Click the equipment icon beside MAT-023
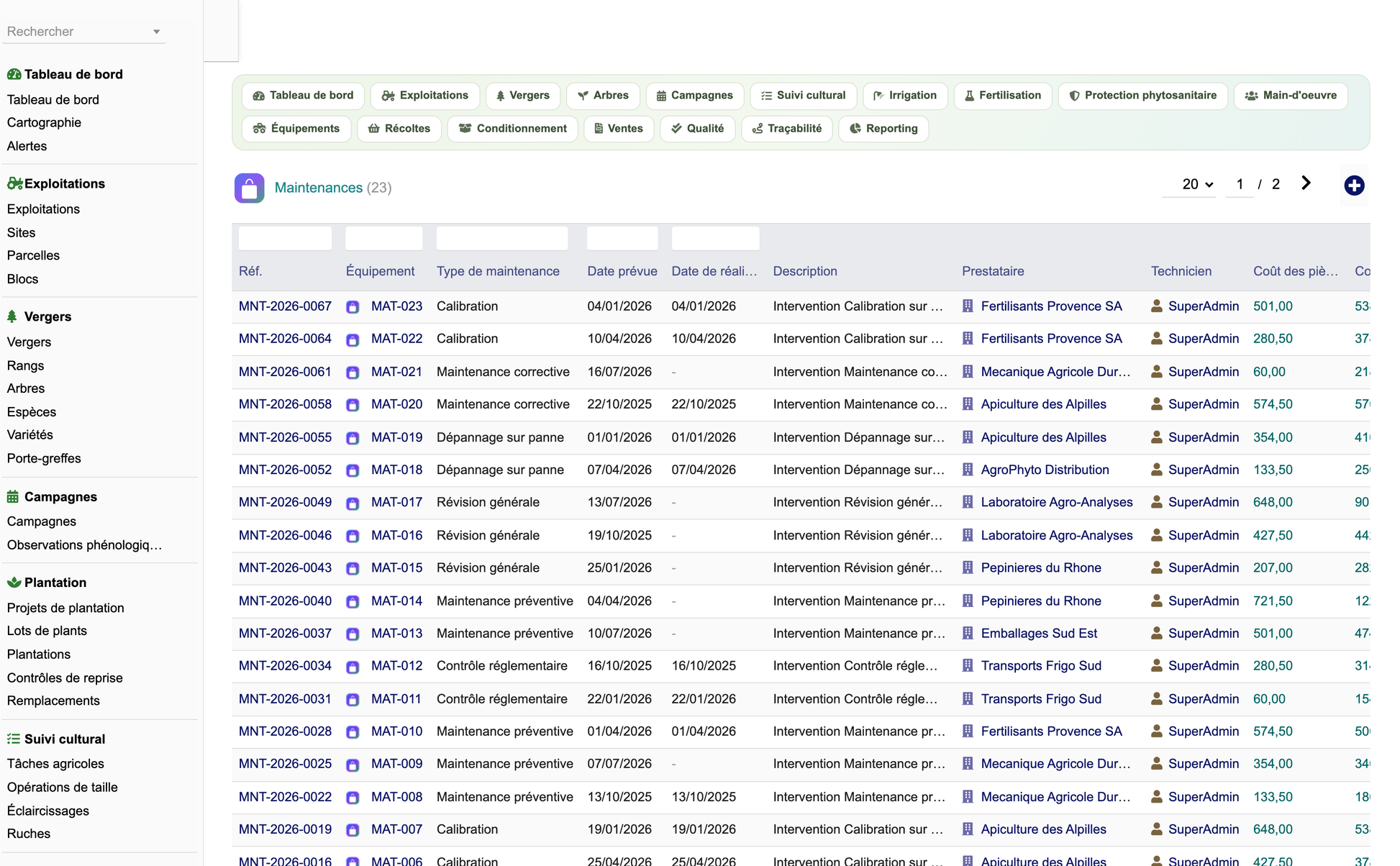Viewport: 1400px width, 866px height. coord(353,307)
